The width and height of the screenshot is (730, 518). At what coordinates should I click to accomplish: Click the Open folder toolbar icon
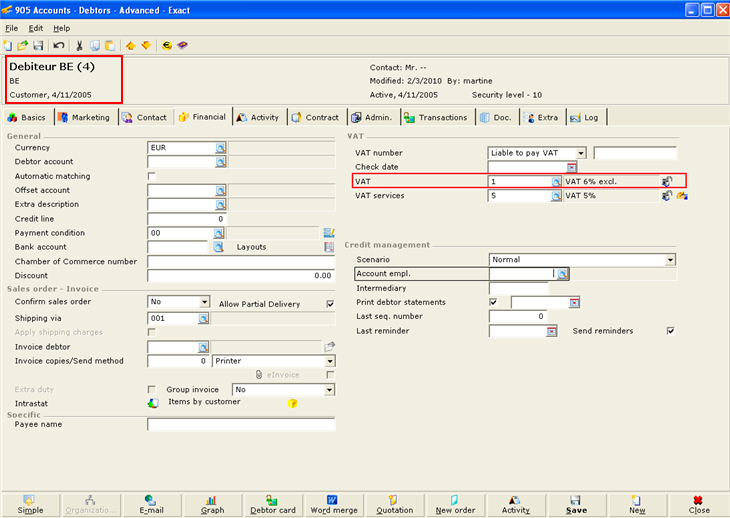[22, 46]
